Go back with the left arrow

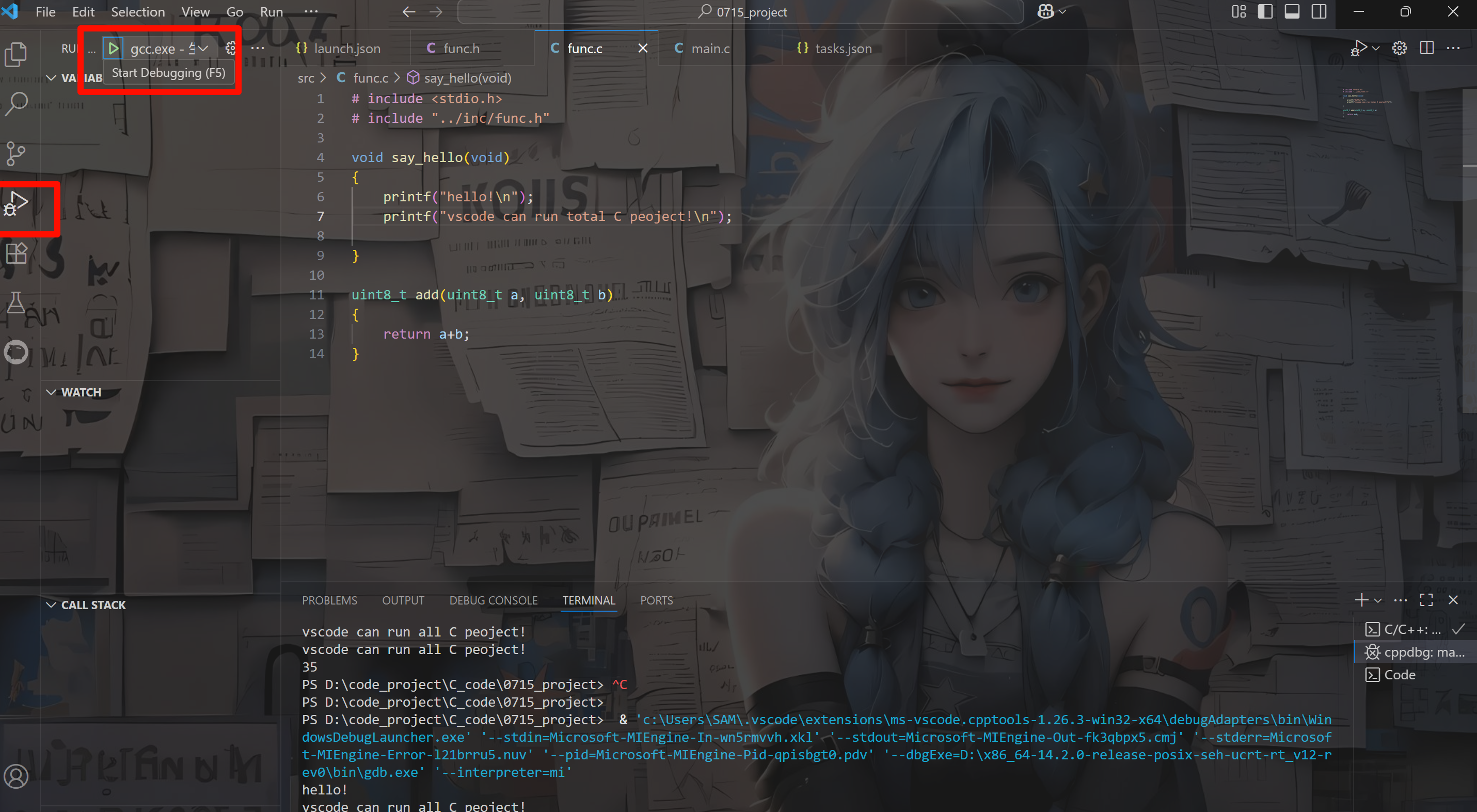(408, 12)
